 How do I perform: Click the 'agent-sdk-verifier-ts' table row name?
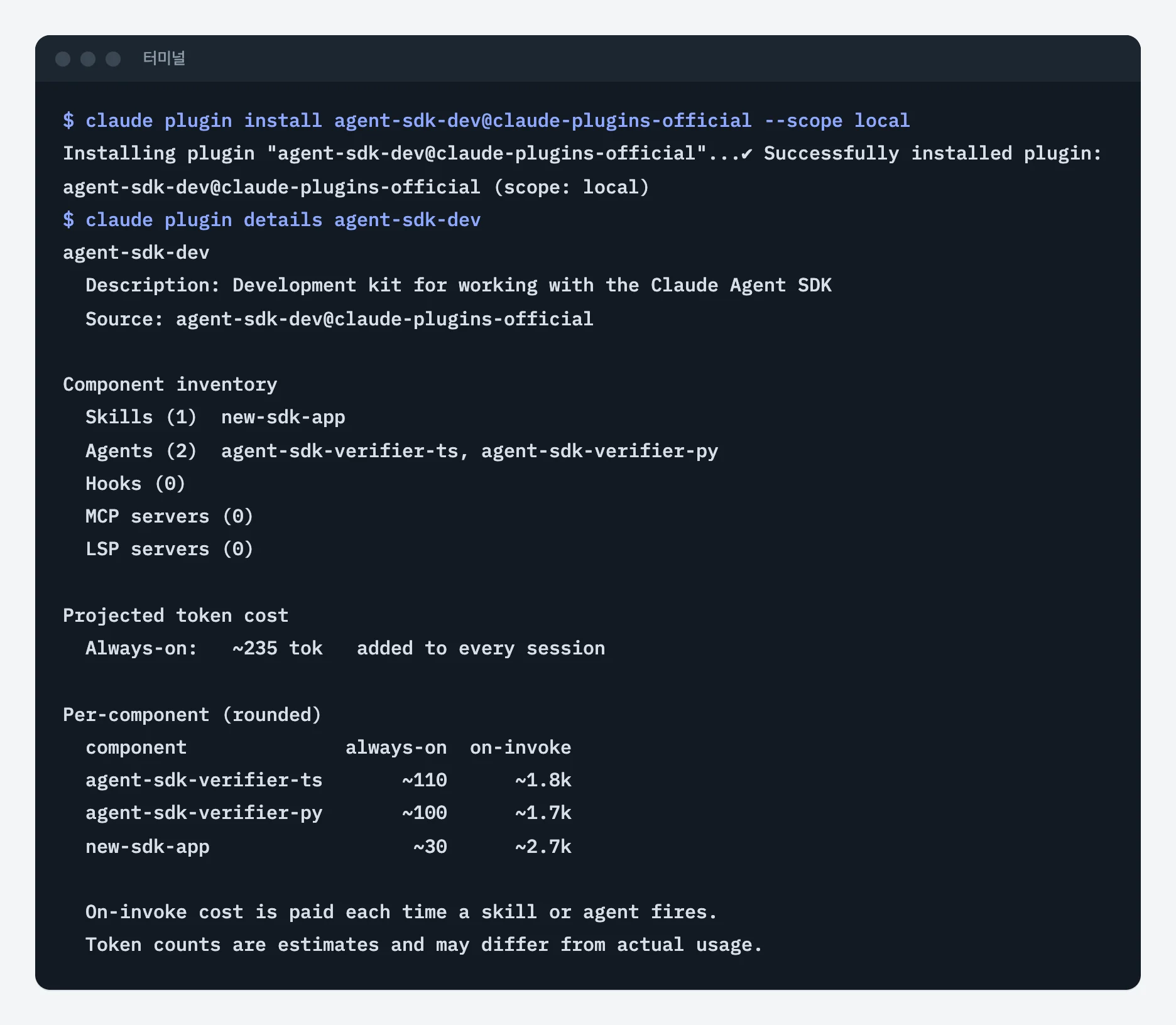click(x=204, y=780)
